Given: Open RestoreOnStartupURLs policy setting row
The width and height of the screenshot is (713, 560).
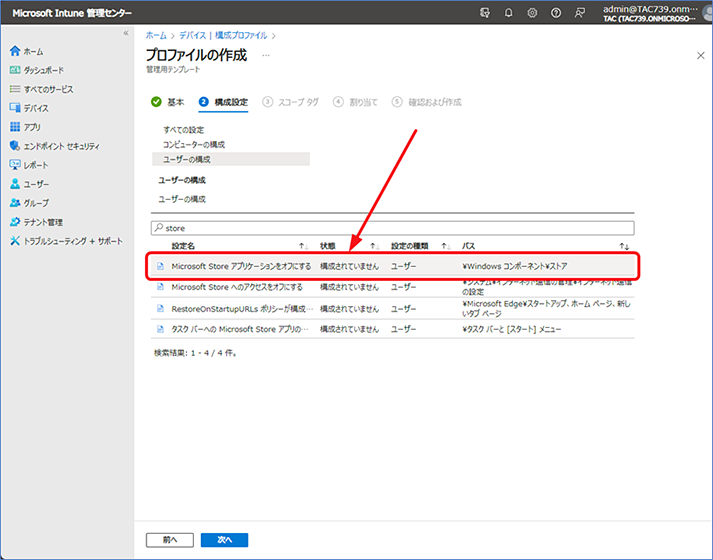Looking at the screenshot, I should [x=242, y=309].
